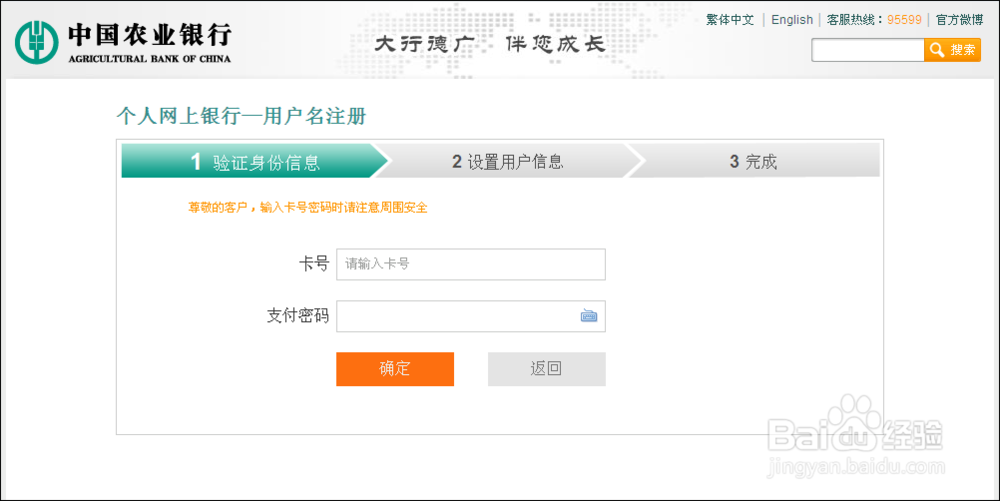Switch language to 繁体中文
This screenshot has height=501, width=1000.
[730, 20]
